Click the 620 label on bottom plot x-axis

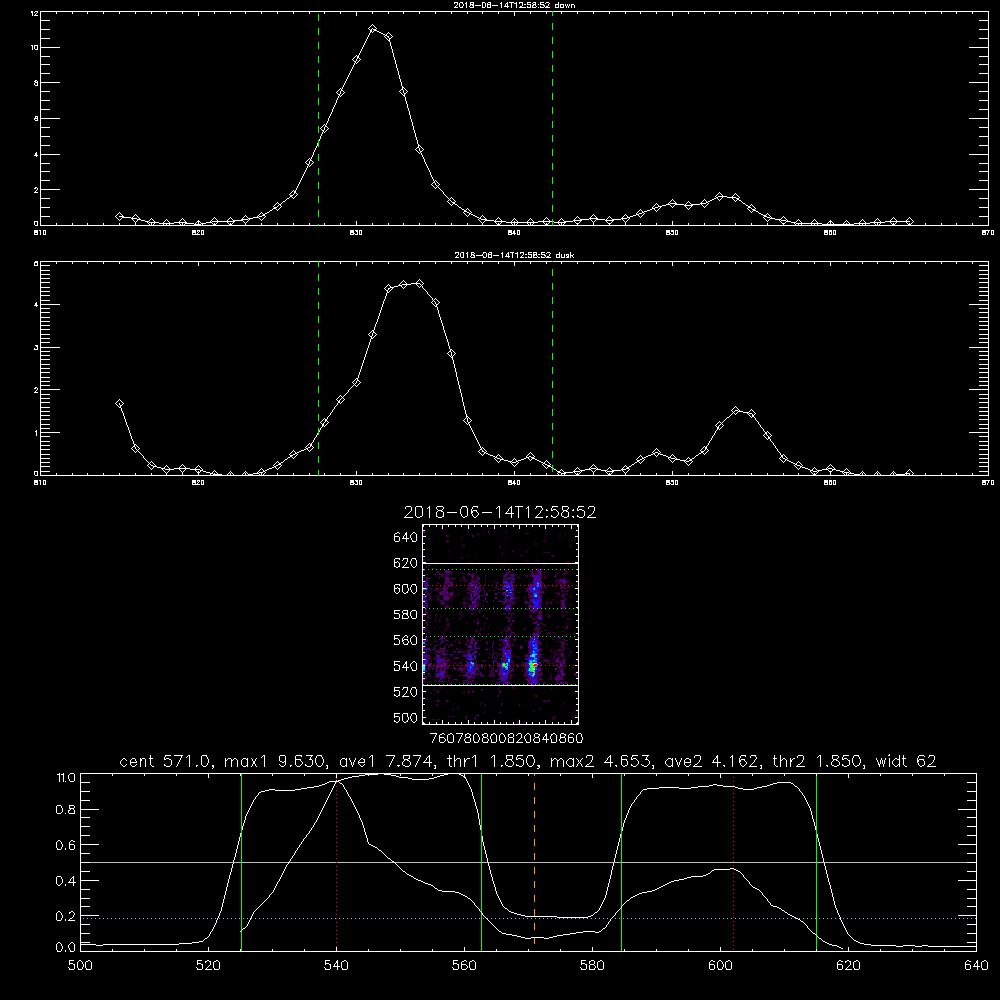[848, 965]
